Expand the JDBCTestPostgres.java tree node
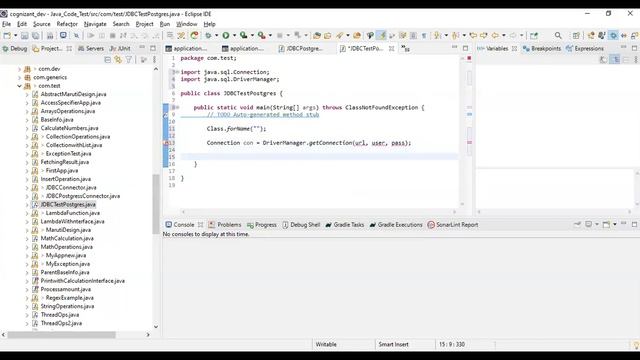Image resolution: width=640 pixels, height=360 pixels. pos(27,204)
